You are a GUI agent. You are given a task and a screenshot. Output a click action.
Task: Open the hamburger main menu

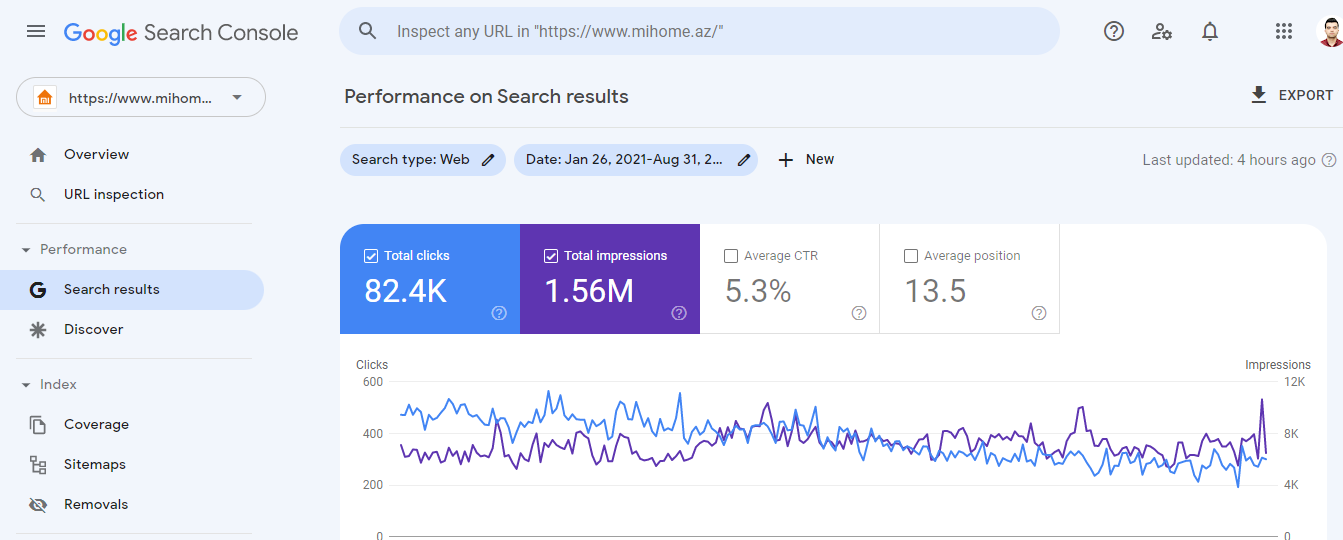(x=36, y=31)
